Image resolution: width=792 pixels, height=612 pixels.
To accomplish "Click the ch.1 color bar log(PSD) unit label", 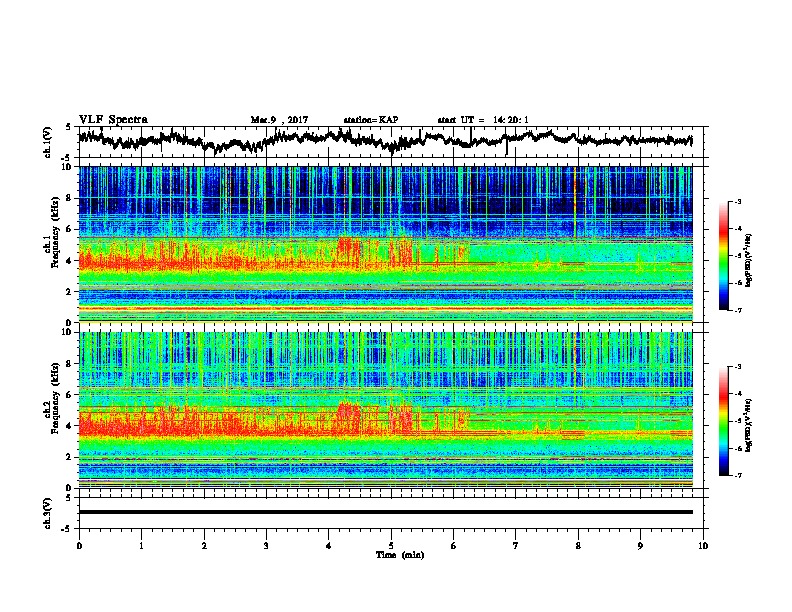I will click(x=748, y=260).
